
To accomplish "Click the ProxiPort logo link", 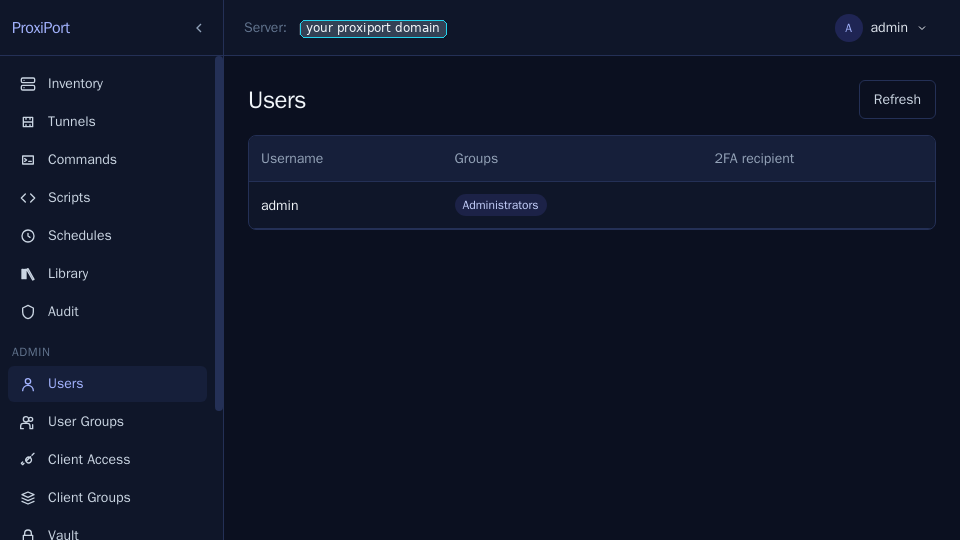I will 41,28.
